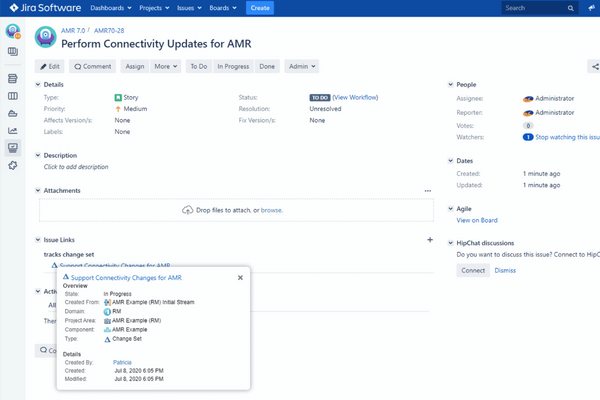Open the Add-ons puzzle icon

[x=13, y=165]
